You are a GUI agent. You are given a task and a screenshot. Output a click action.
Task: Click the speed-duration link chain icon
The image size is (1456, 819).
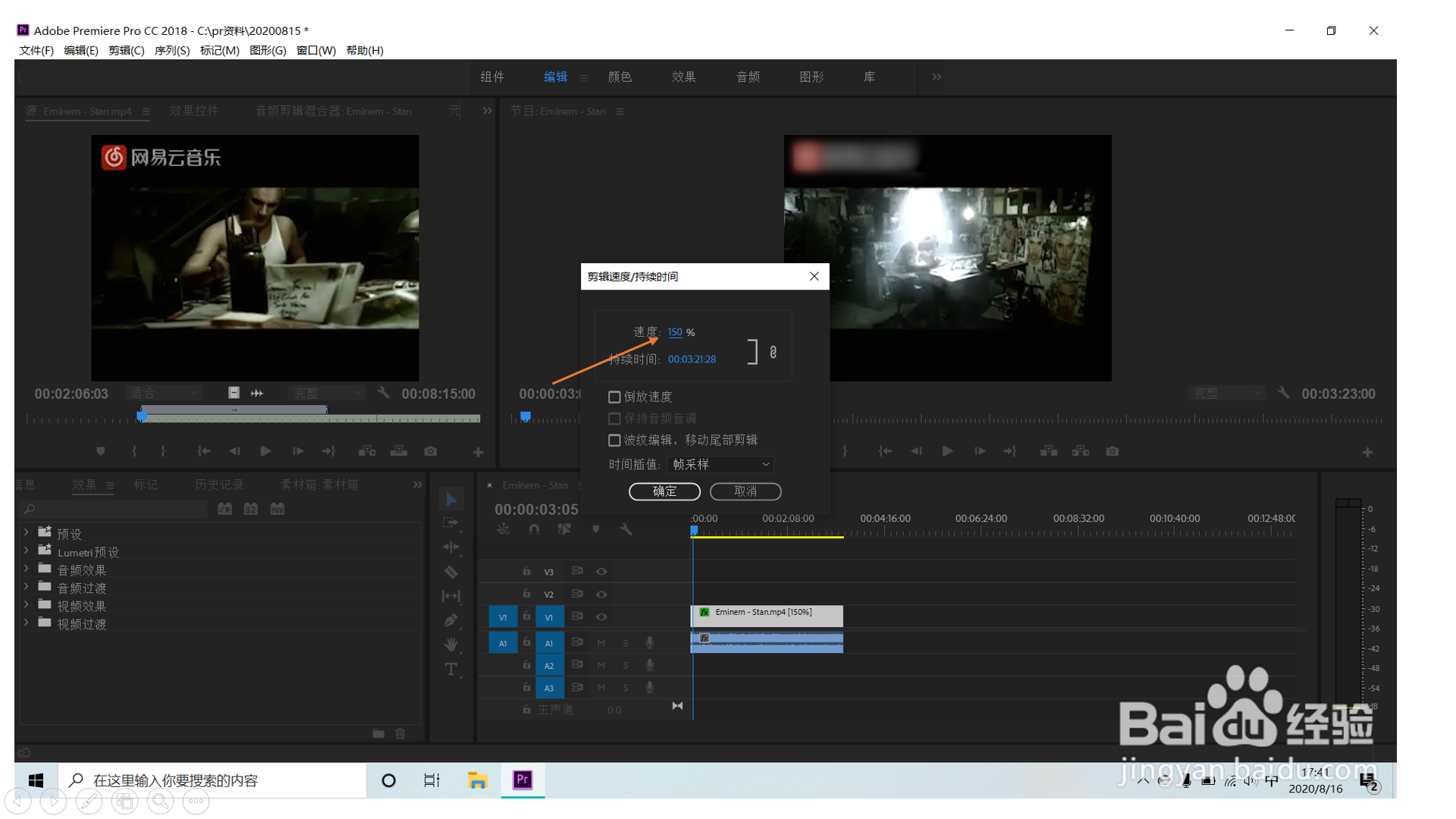773,352
